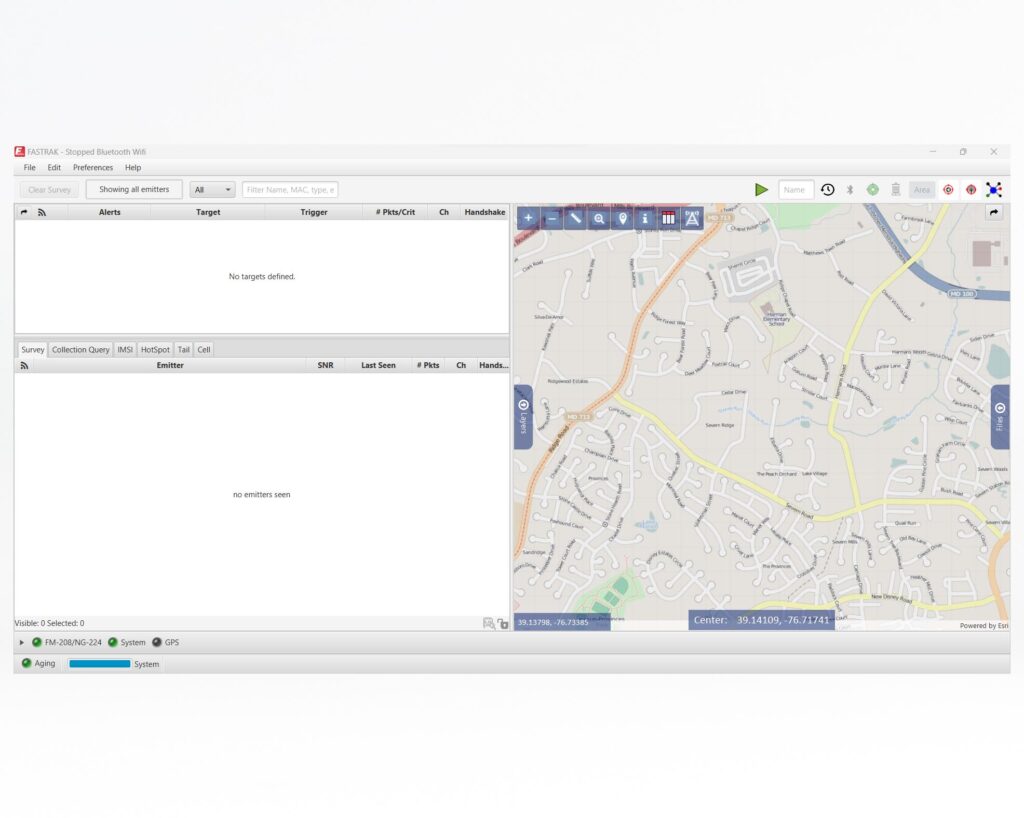Click the Filter Name, MAC search field
The image size is (1024, 818).
click(290, 190)
